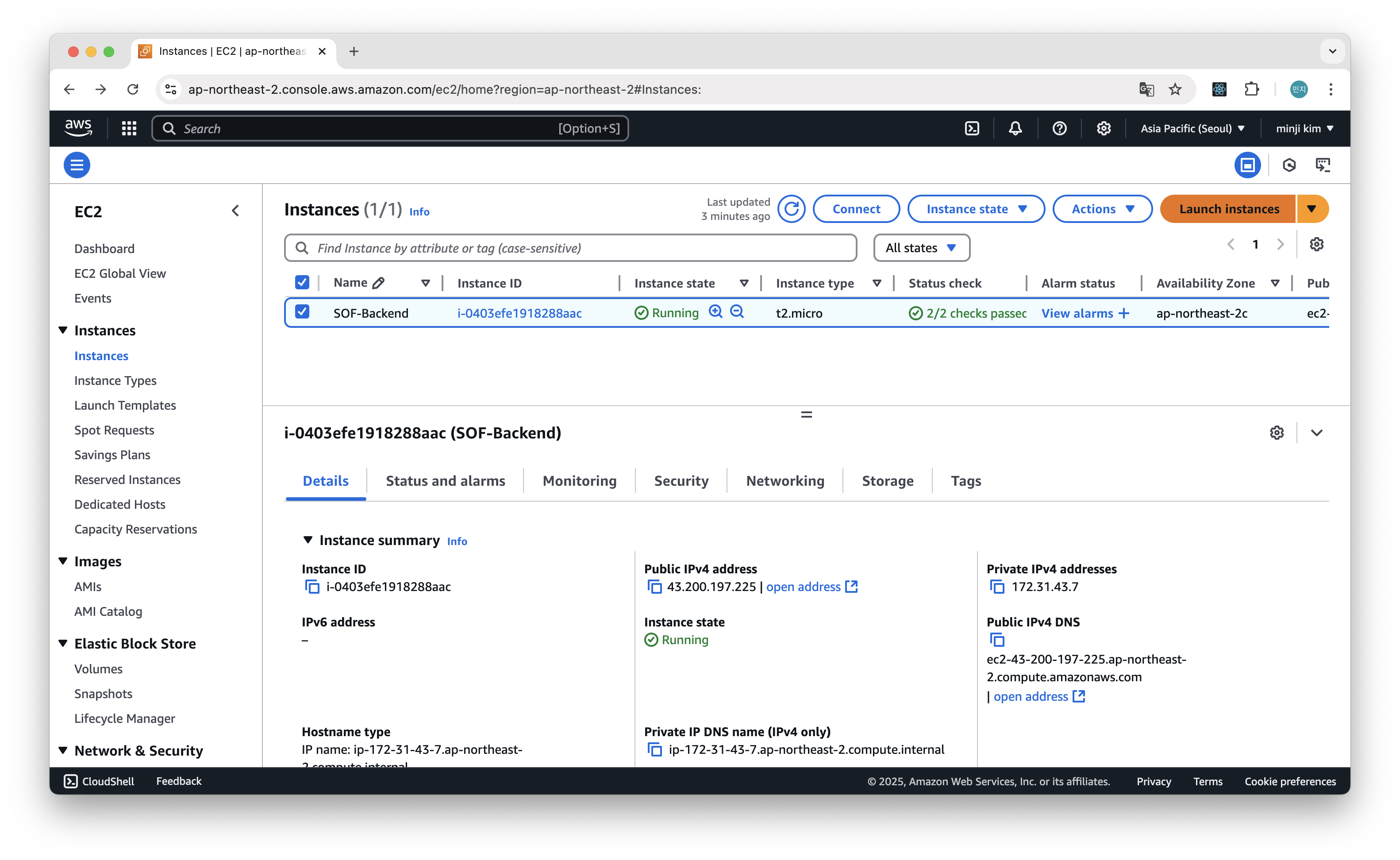Uncheck the SOF-Backend row checkbox
The width and height of the screenshot is (1400, 860).
tap(302, 312)
